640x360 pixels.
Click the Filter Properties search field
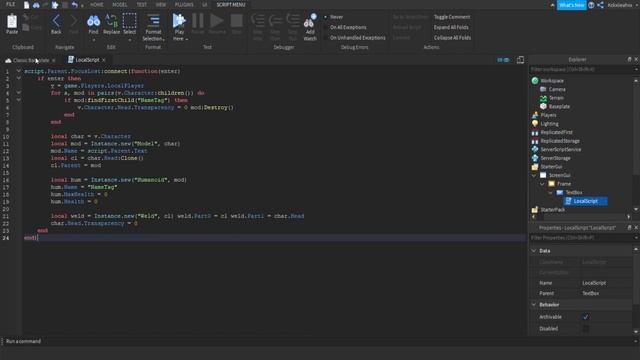click(582, 238)
